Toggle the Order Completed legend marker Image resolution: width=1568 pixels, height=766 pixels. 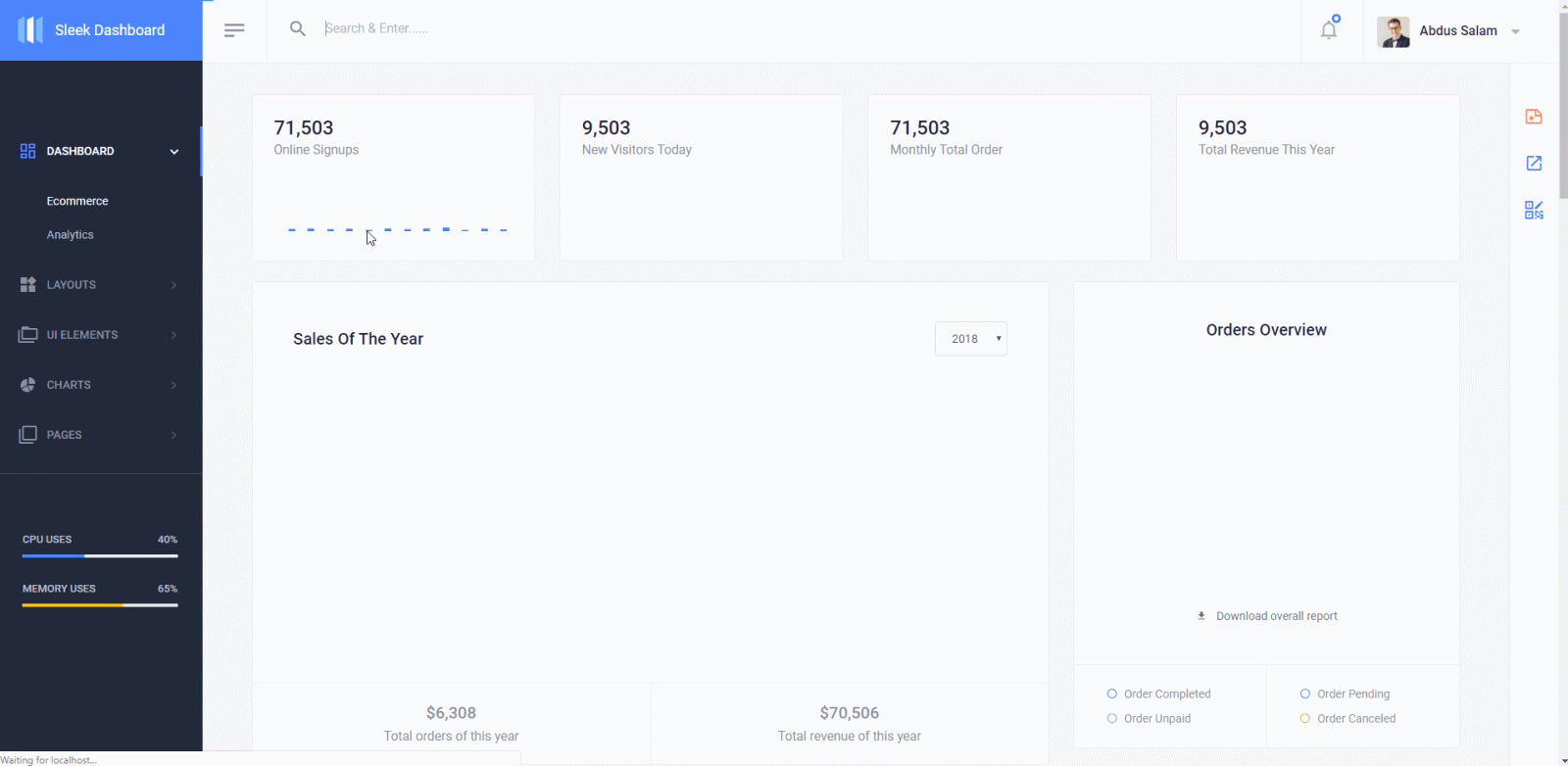1112,694
